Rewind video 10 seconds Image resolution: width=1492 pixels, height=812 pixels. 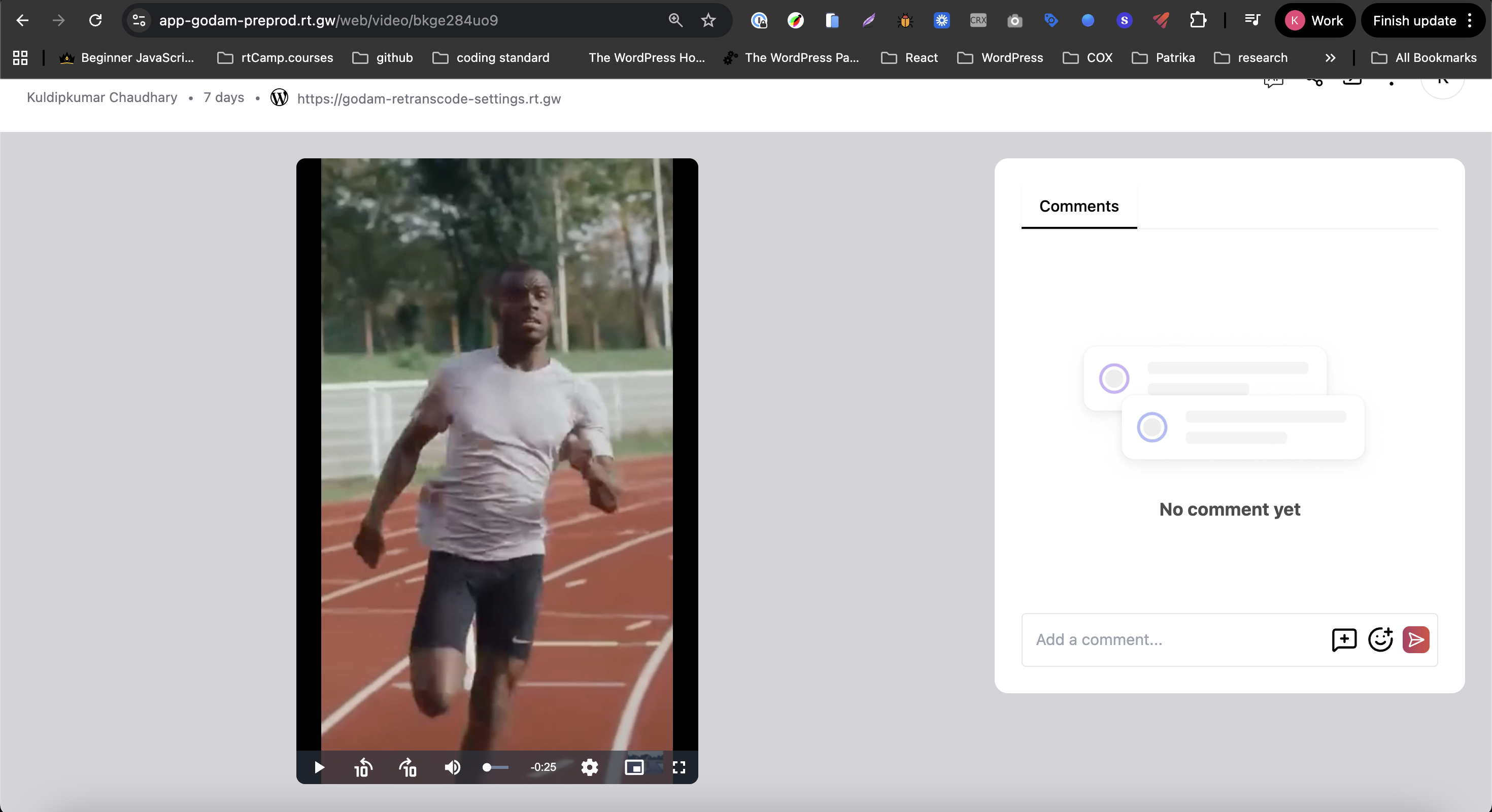tap(363, 767)
